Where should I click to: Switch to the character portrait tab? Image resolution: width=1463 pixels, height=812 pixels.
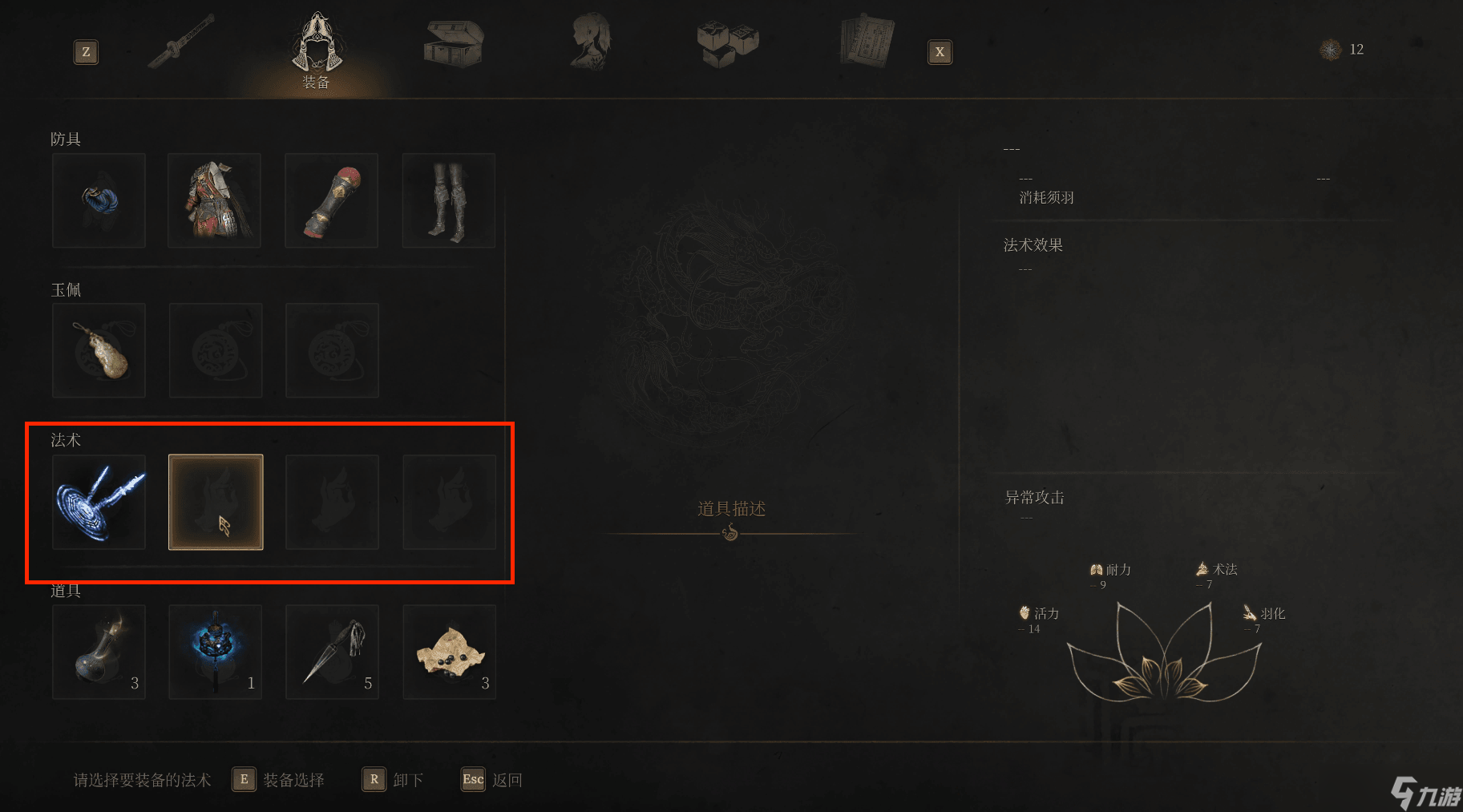(x=592, y=42)
